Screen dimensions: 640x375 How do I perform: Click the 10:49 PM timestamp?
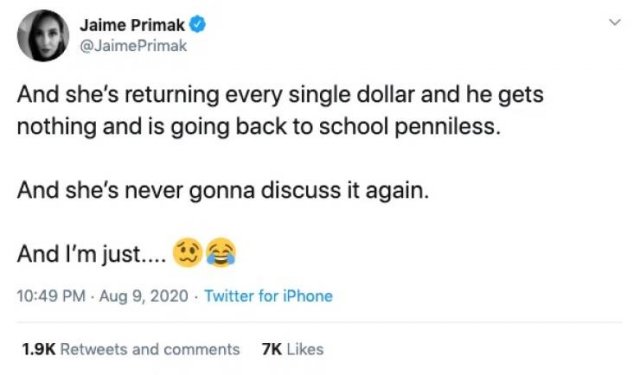pos(51,296)
